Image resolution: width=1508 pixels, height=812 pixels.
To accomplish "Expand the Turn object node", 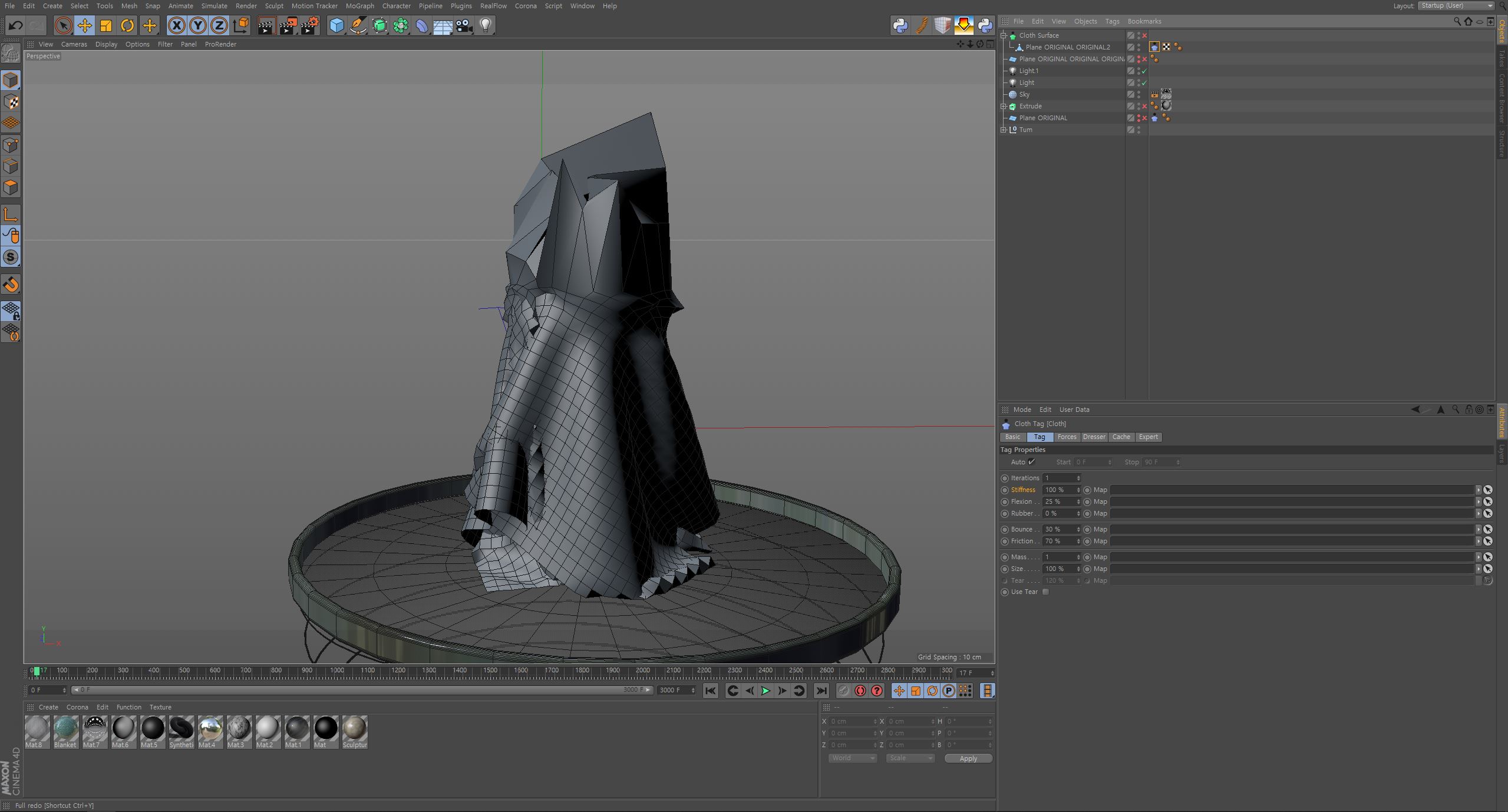I will [x=1004, y=130].
